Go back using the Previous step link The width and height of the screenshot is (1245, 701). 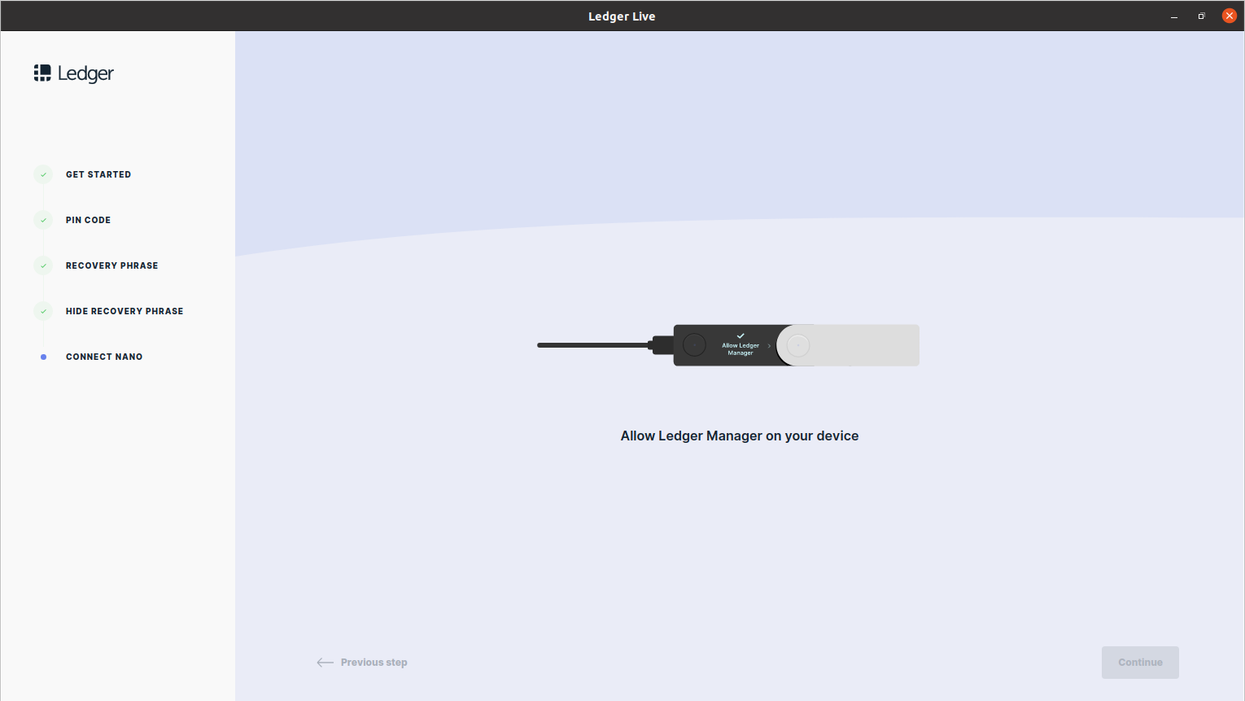coord(373,662)
